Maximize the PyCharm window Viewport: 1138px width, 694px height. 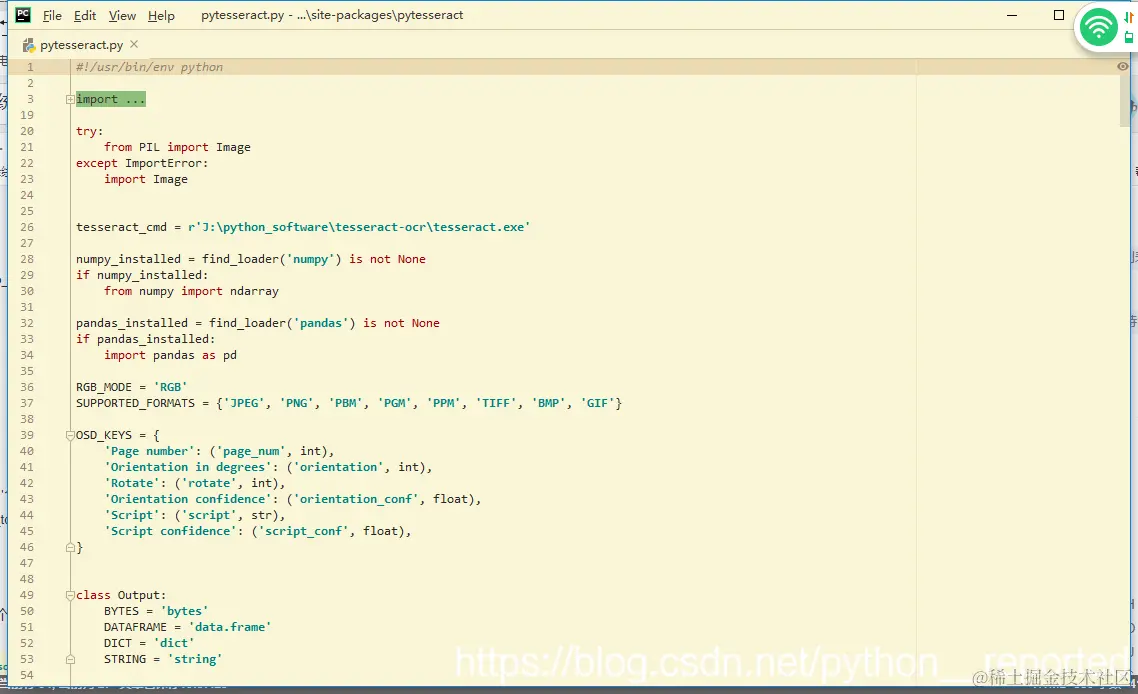click(1059, 15)
